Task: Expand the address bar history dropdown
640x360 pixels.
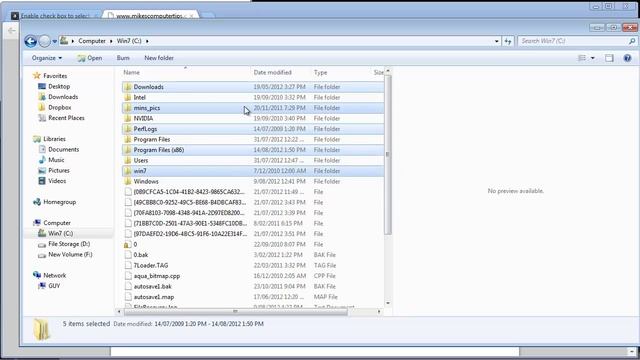Action: tap(496, 41)
